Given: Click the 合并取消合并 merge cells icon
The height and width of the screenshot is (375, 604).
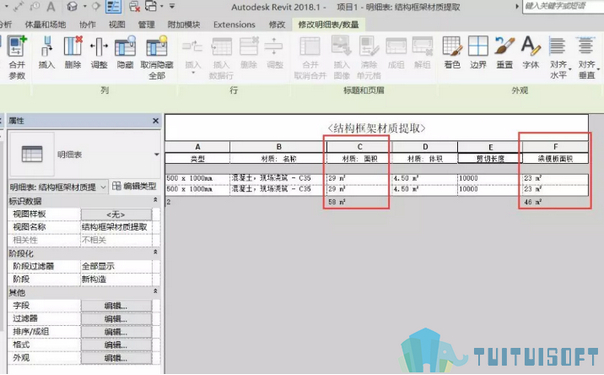Looking at the screenshot, I should pyautogui.click(x=310, y=47).
